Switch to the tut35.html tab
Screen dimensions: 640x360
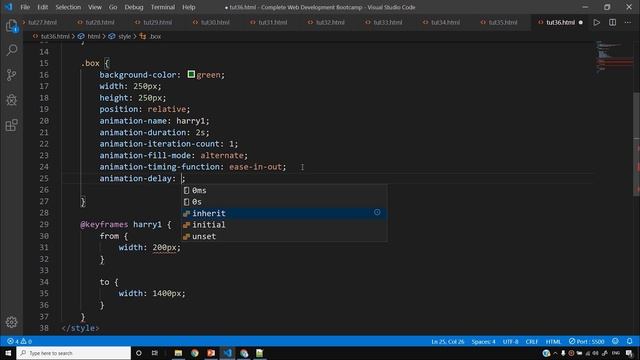pyautogui.click(x=503, y=22)
